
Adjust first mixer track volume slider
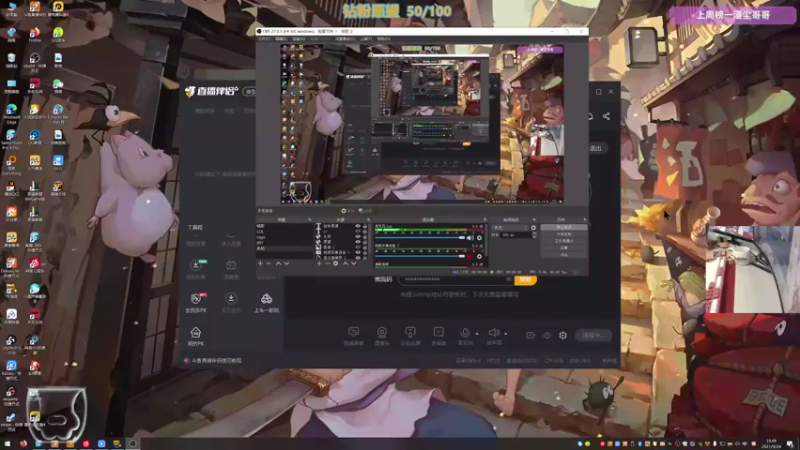point(420,238)
